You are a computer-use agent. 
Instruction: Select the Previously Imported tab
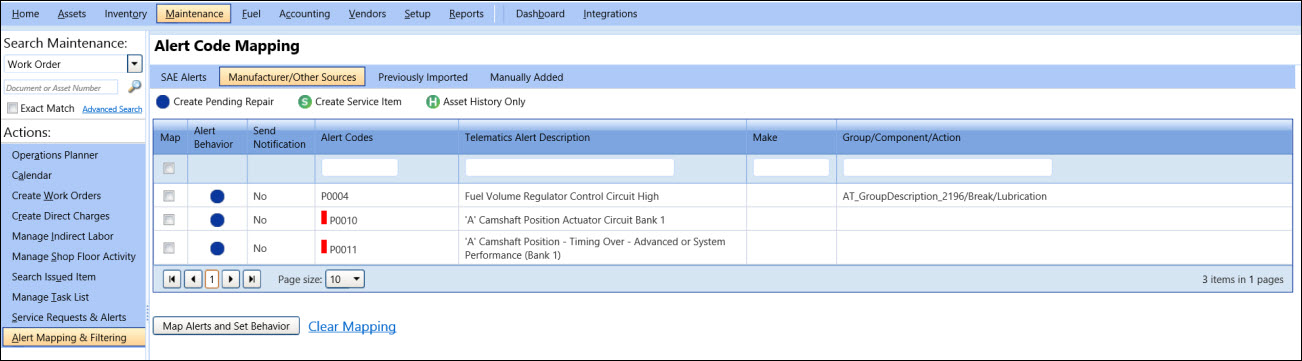point(423,77)
